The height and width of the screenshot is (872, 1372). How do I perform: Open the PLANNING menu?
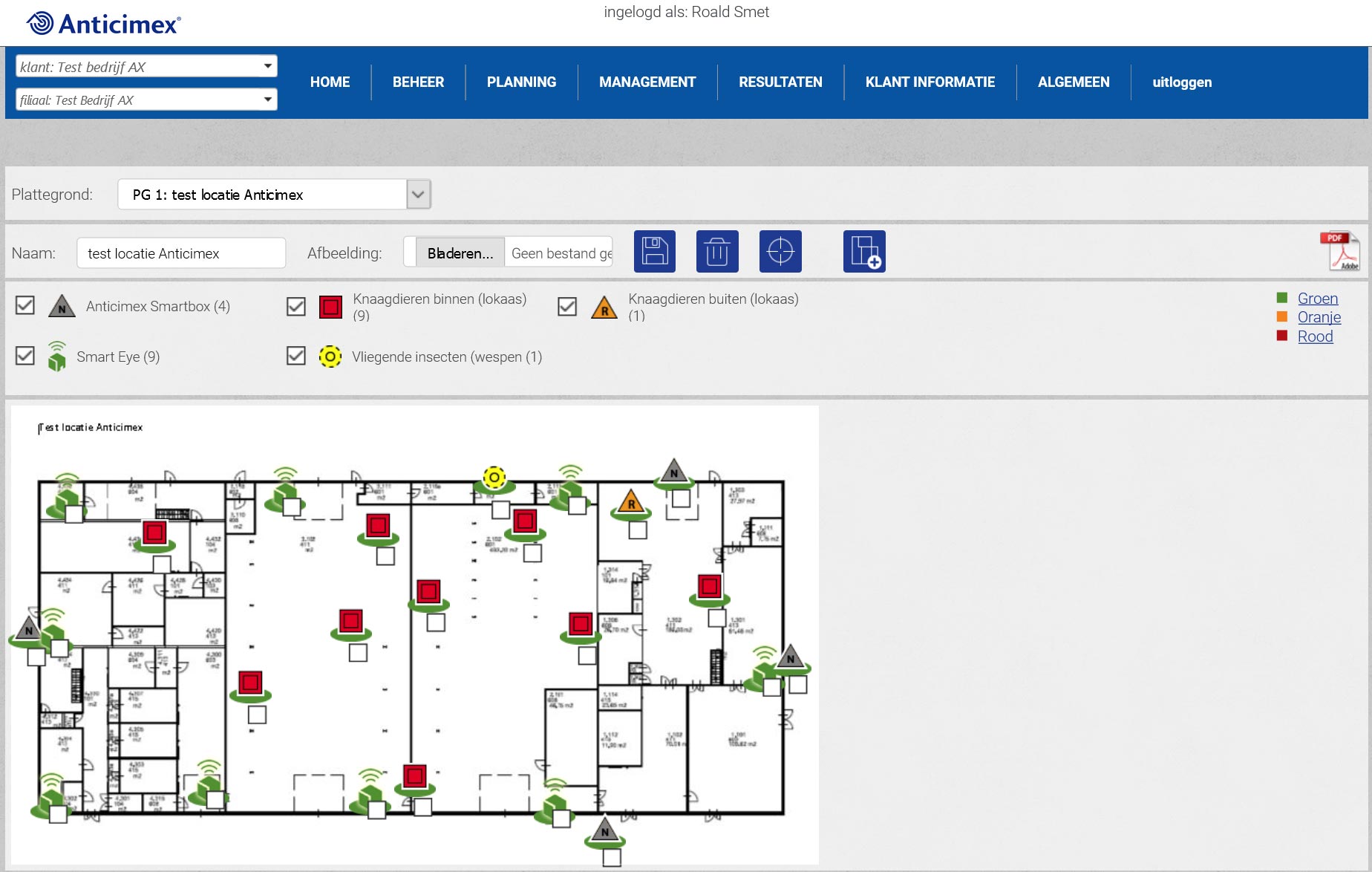(x=521, y=82)
